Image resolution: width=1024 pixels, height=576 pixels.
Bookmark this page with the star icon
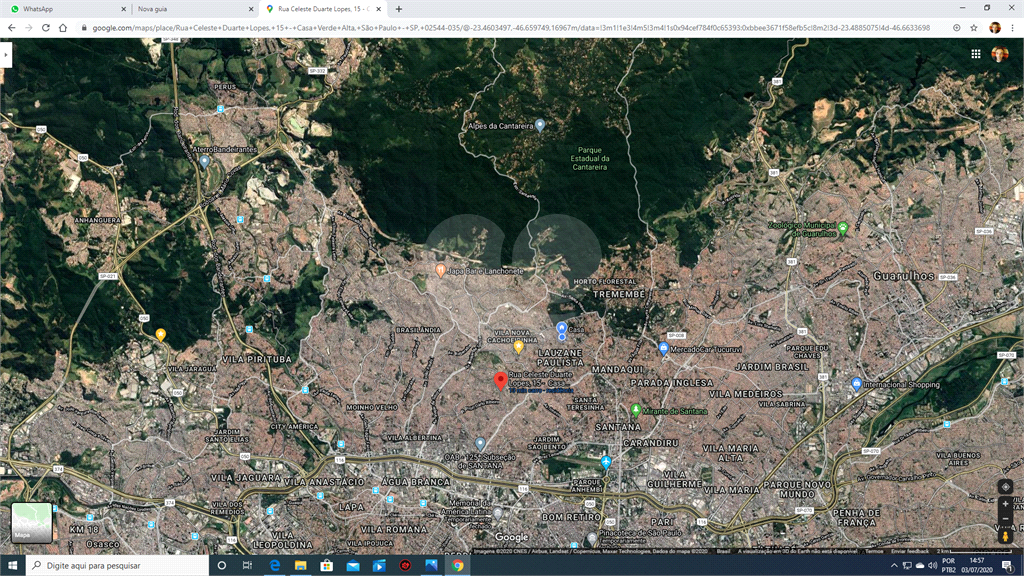click(x=974, y=28)
